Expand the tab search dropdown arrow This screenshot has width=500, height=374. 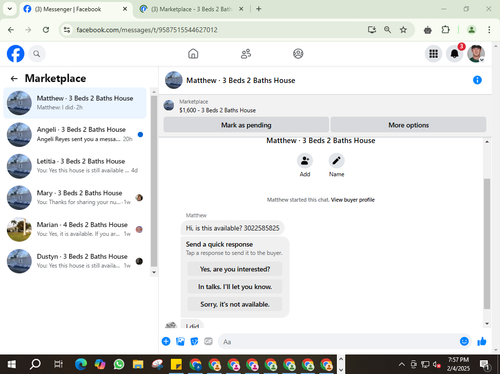(10, 9)
